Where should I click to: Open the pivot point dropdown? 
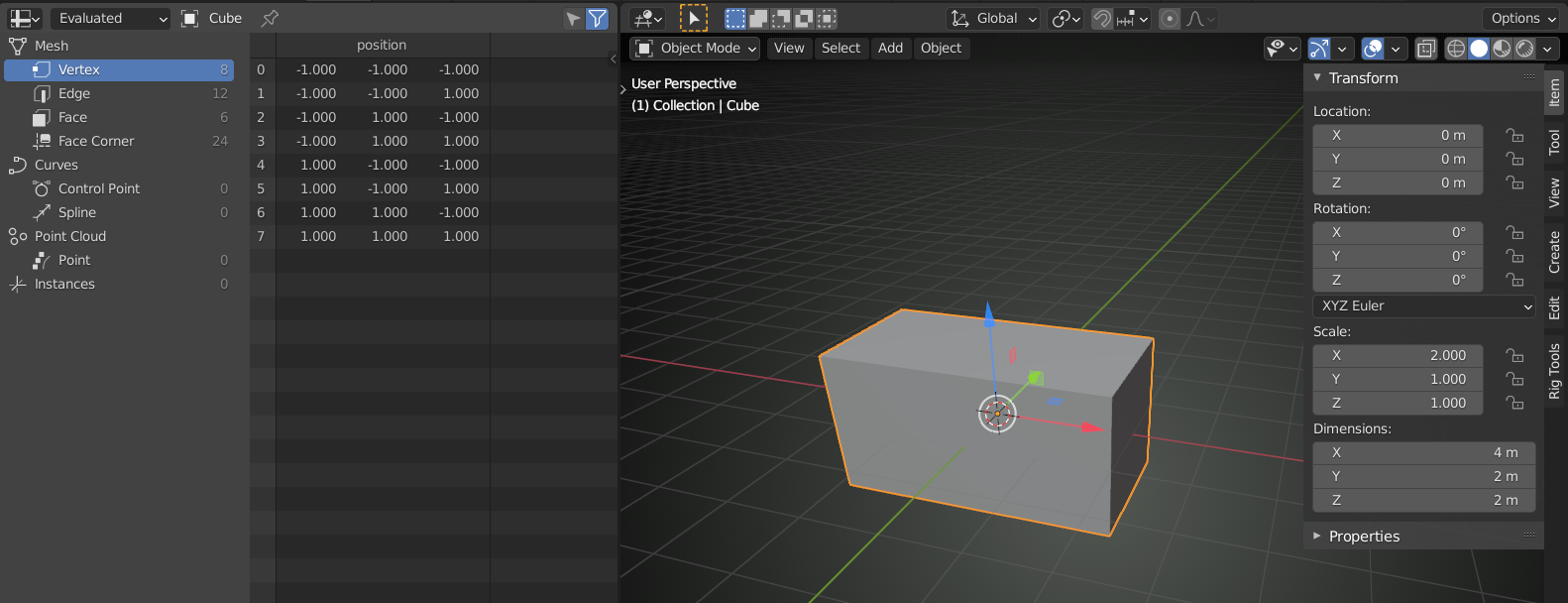tap(1065, 19)
